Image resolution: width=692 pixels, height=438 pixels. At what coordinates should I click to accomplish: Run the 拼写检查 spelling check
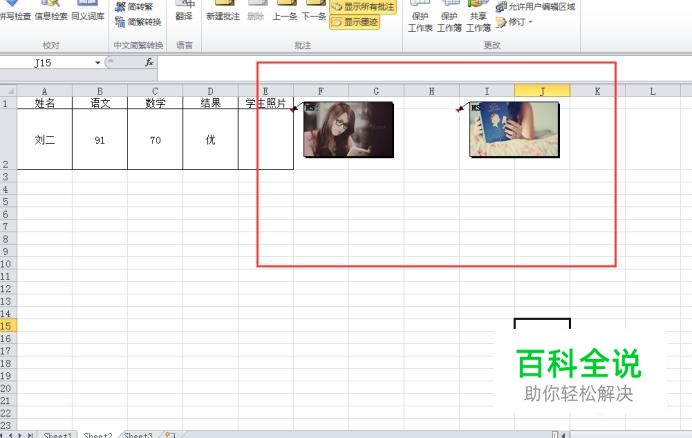click(x=15, y=11)
